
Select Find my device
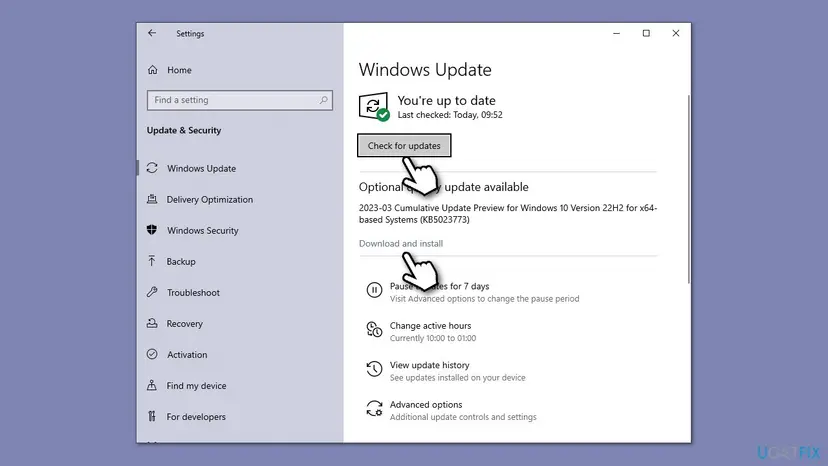click(x=196, y=386)
